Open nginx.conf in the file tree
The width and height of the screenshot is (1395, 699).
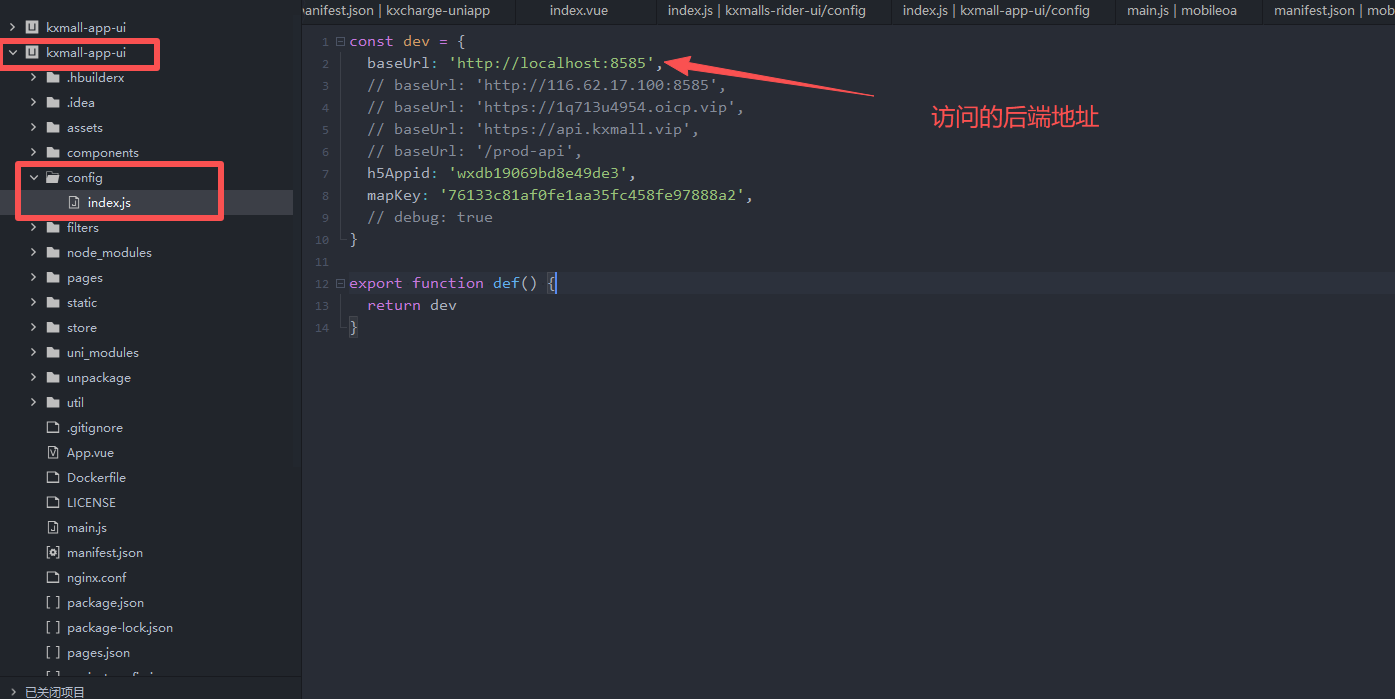click(x=96, y=578)
